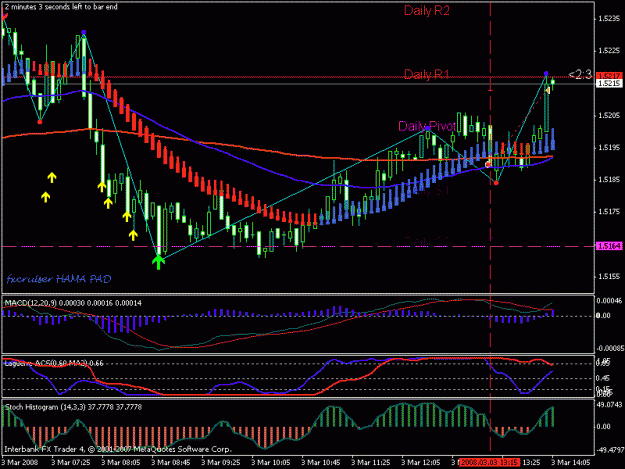Click the 3 Mar 09:25 time label
The image size is (625, 469).
[x=220, y=463]
